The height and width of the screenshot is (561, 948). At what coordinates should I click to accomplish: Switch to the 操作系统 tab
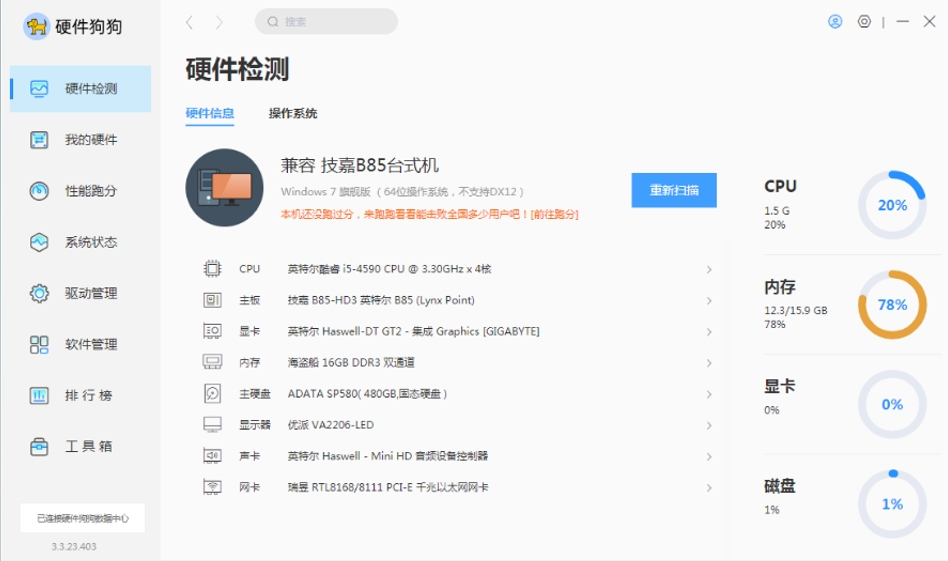point(293,114)
